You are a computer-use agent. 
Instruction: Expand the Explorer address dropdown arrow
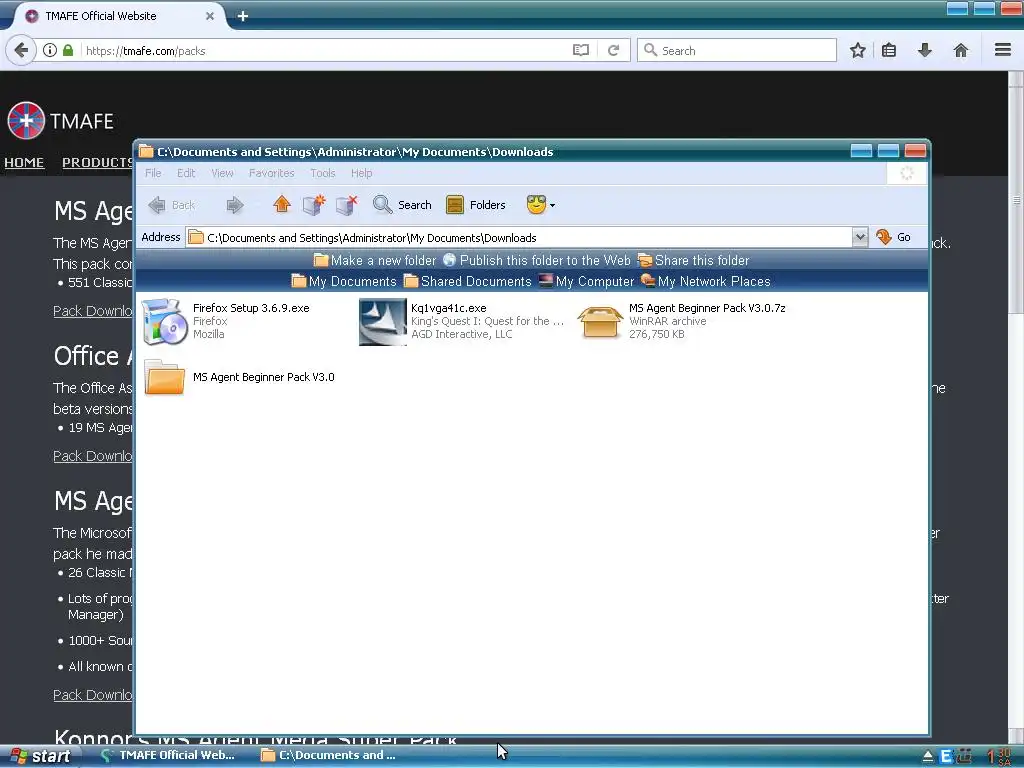point(860,237)
